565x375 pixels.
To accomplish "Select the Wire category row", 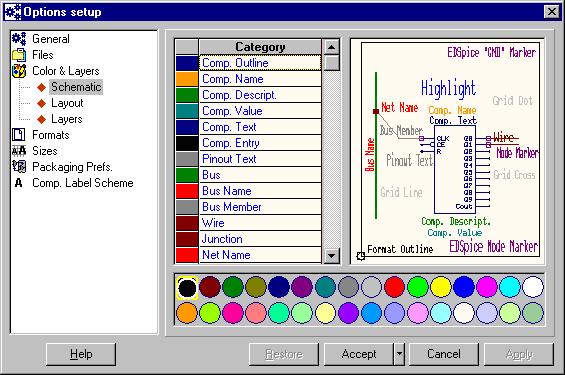I will click(260, 223).
